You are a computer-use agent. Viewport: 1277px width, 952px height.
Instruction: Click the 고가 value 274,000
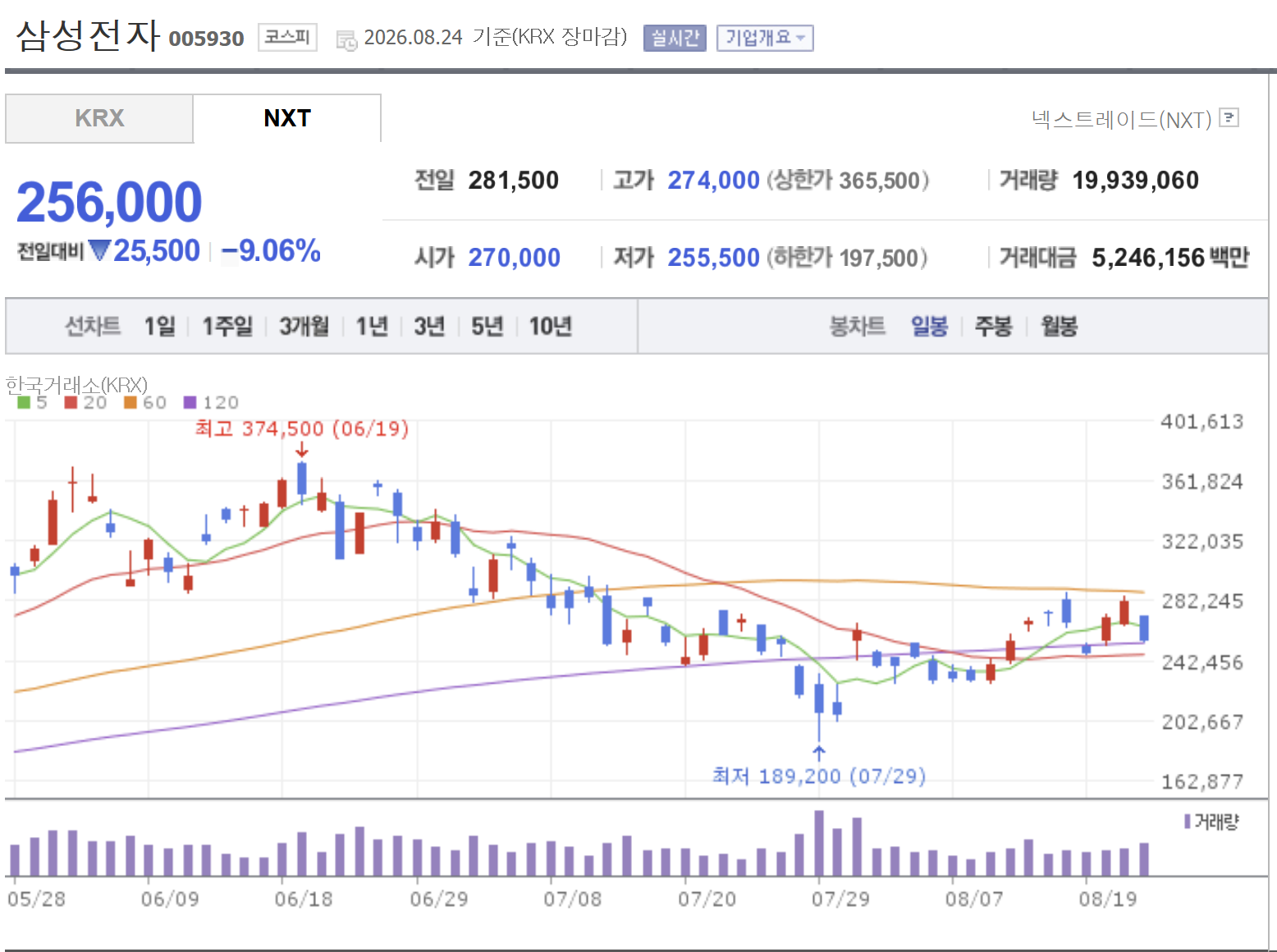[x=713, y=180]
